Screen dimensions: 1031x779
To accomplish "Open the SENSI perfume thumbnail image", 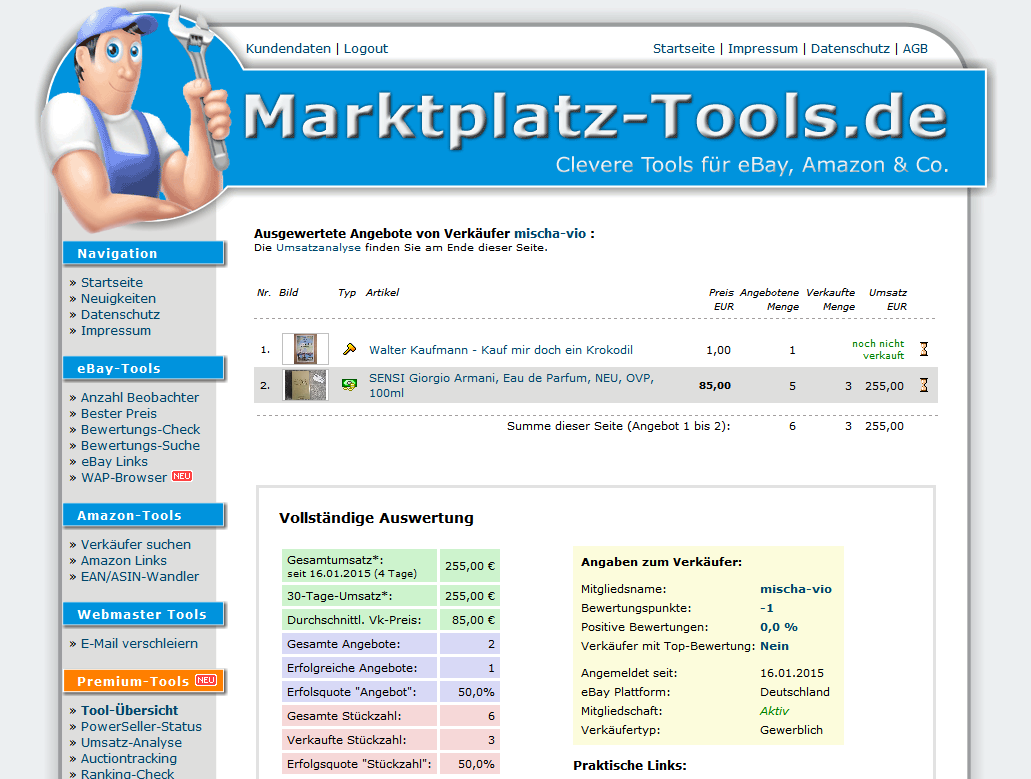I will point(305,385).
